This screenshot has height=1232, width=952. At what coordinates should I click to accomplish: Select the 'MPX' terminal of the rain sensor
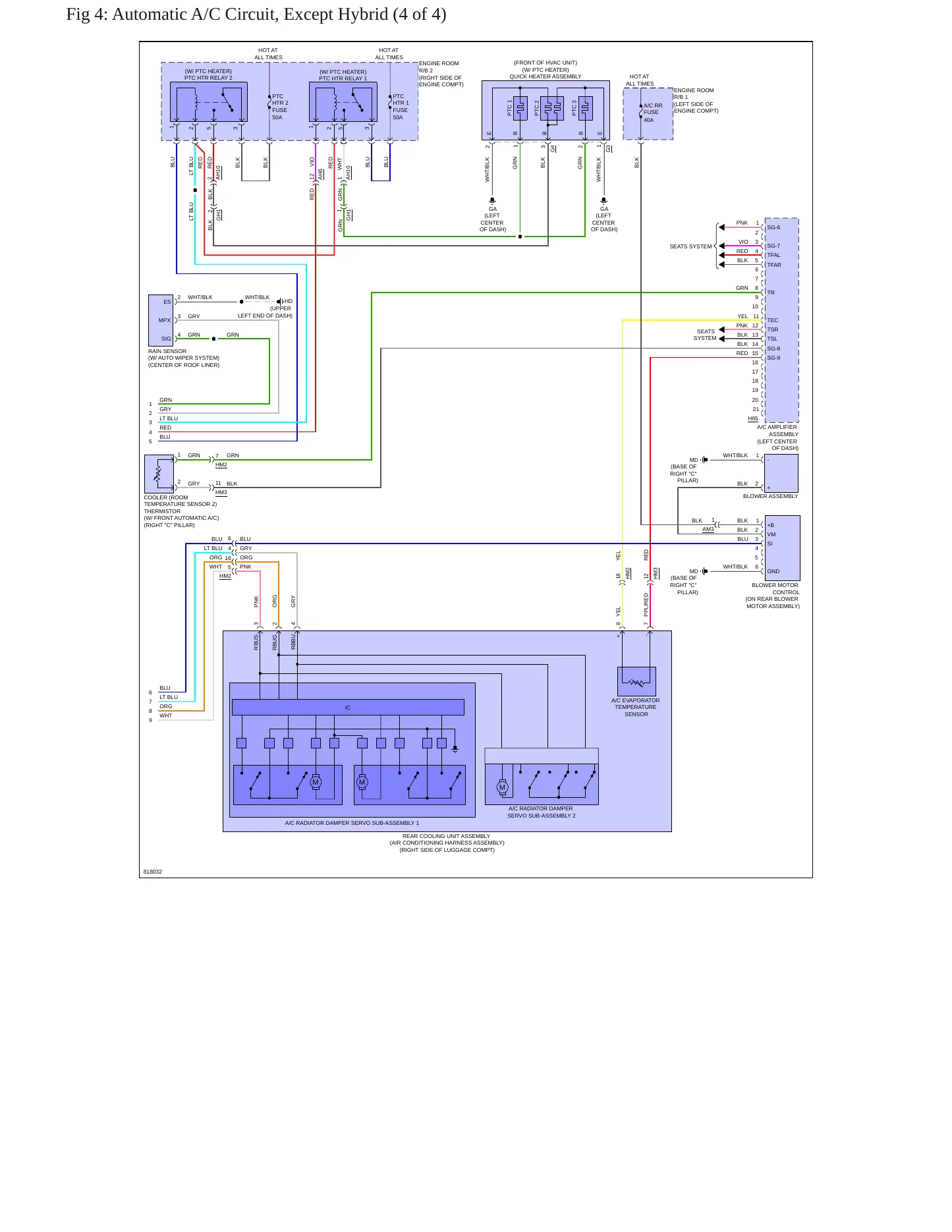pos(164,320)
